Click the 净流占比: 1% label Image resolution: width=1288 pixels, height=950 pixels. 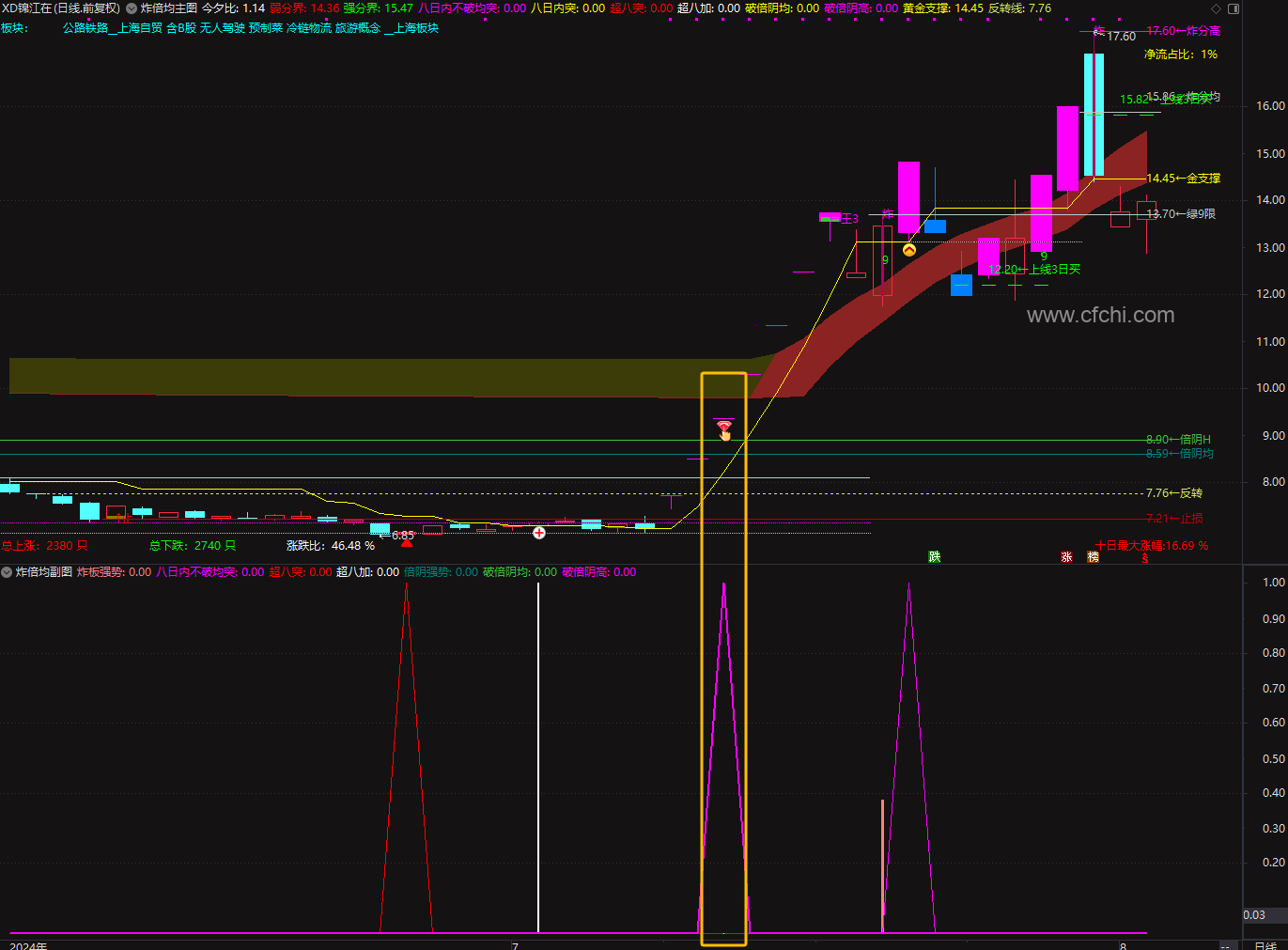[x=1181, y=55]
